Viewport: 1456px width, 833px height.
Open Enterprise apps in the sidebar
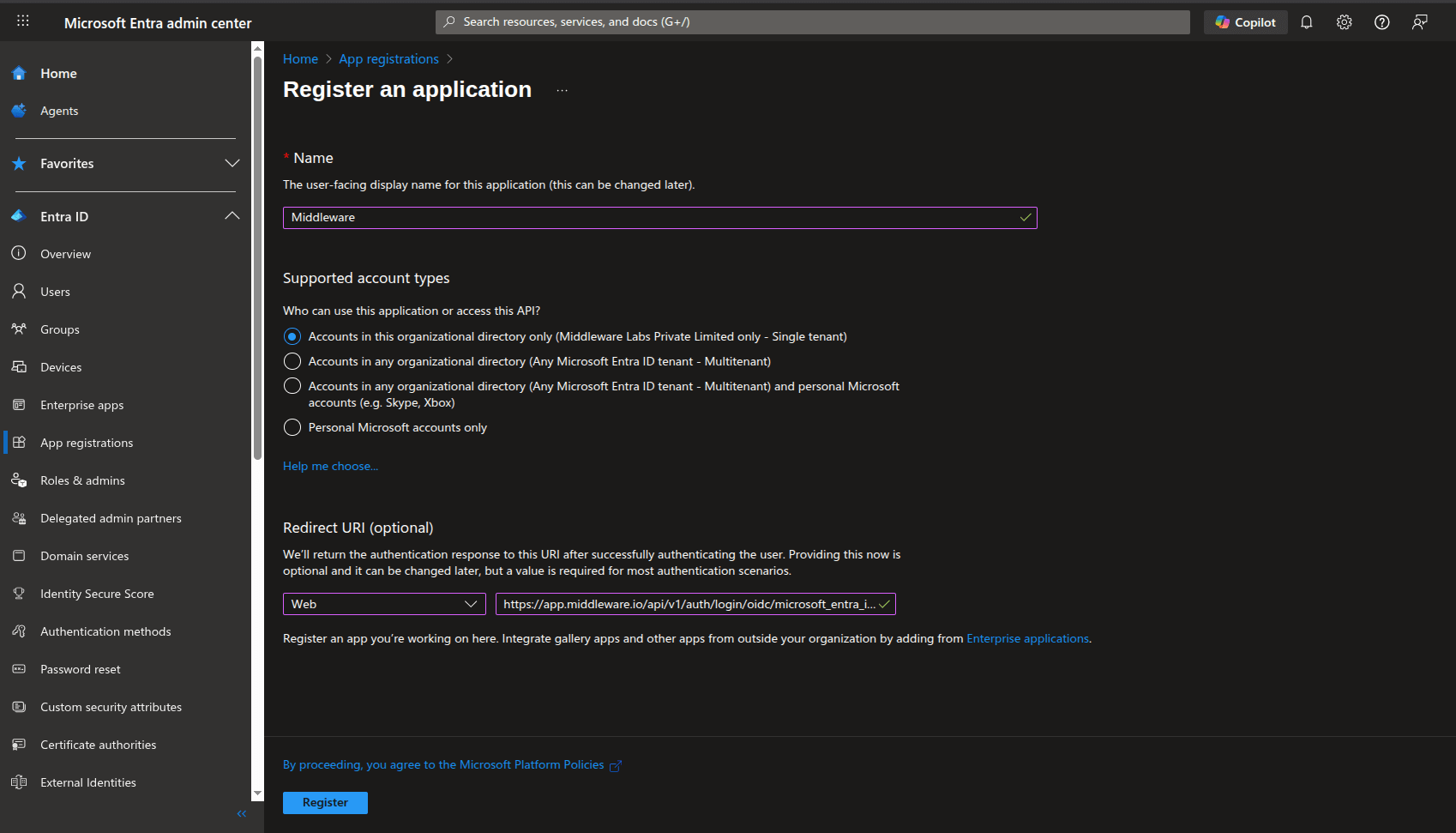point(81,404)
